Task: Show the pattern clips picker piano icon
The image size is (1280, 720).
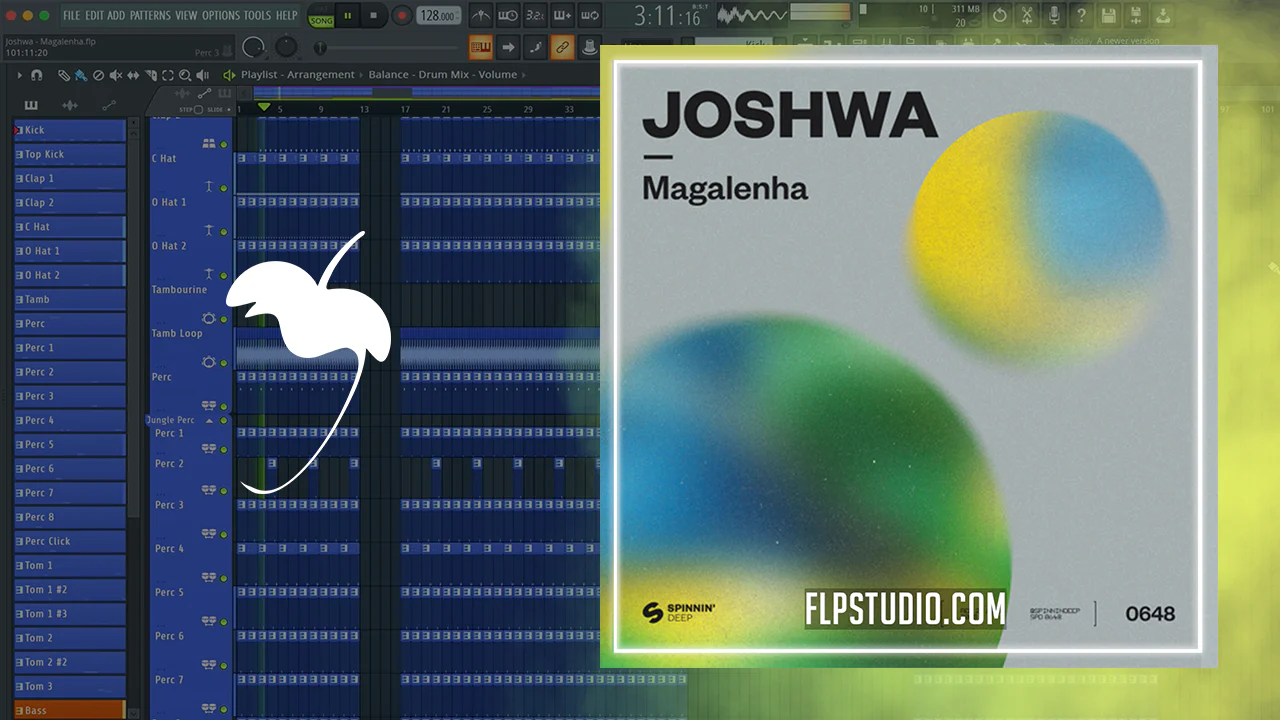Action: [31, 105]
